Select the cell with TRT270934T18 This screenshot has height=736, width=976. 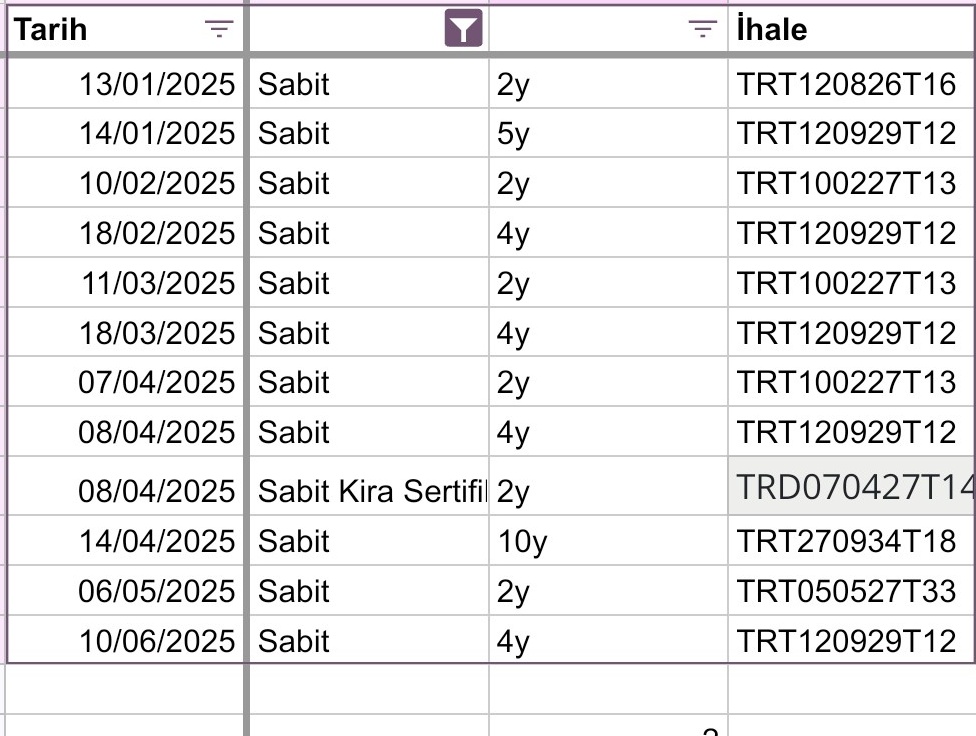pos(852,540)
